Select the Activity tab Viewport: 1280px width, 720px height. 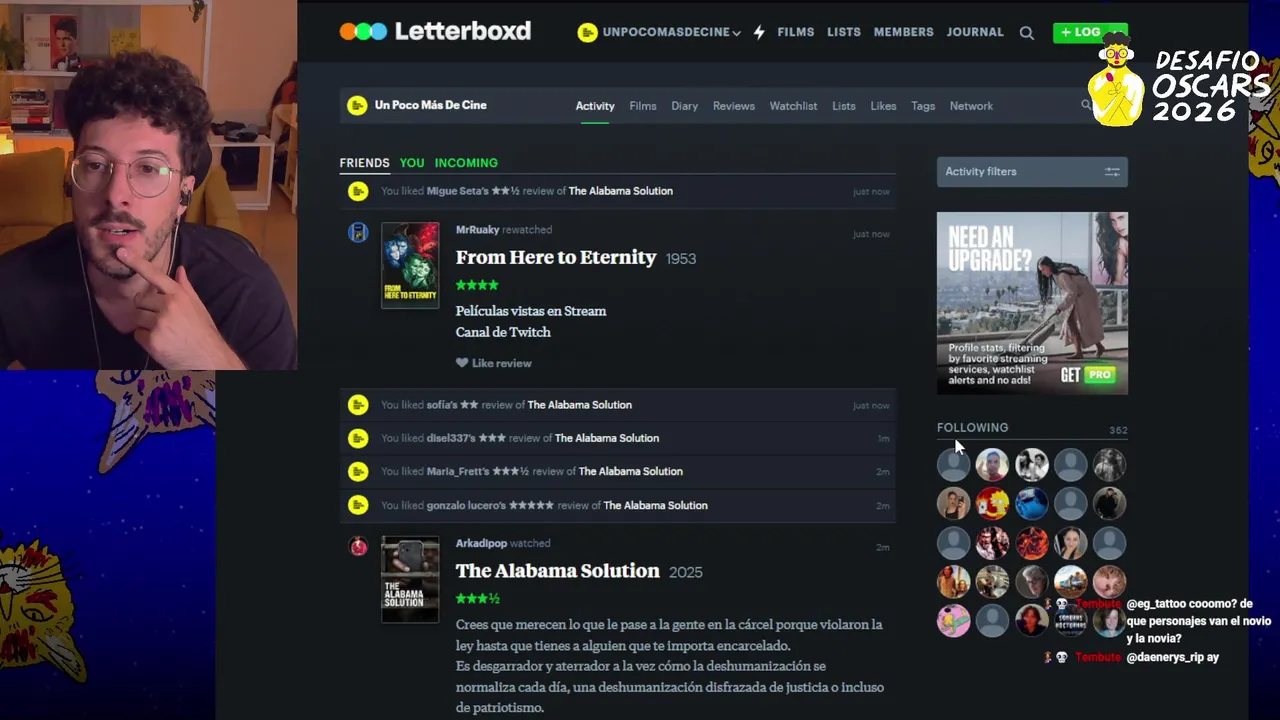coord(595,106)
